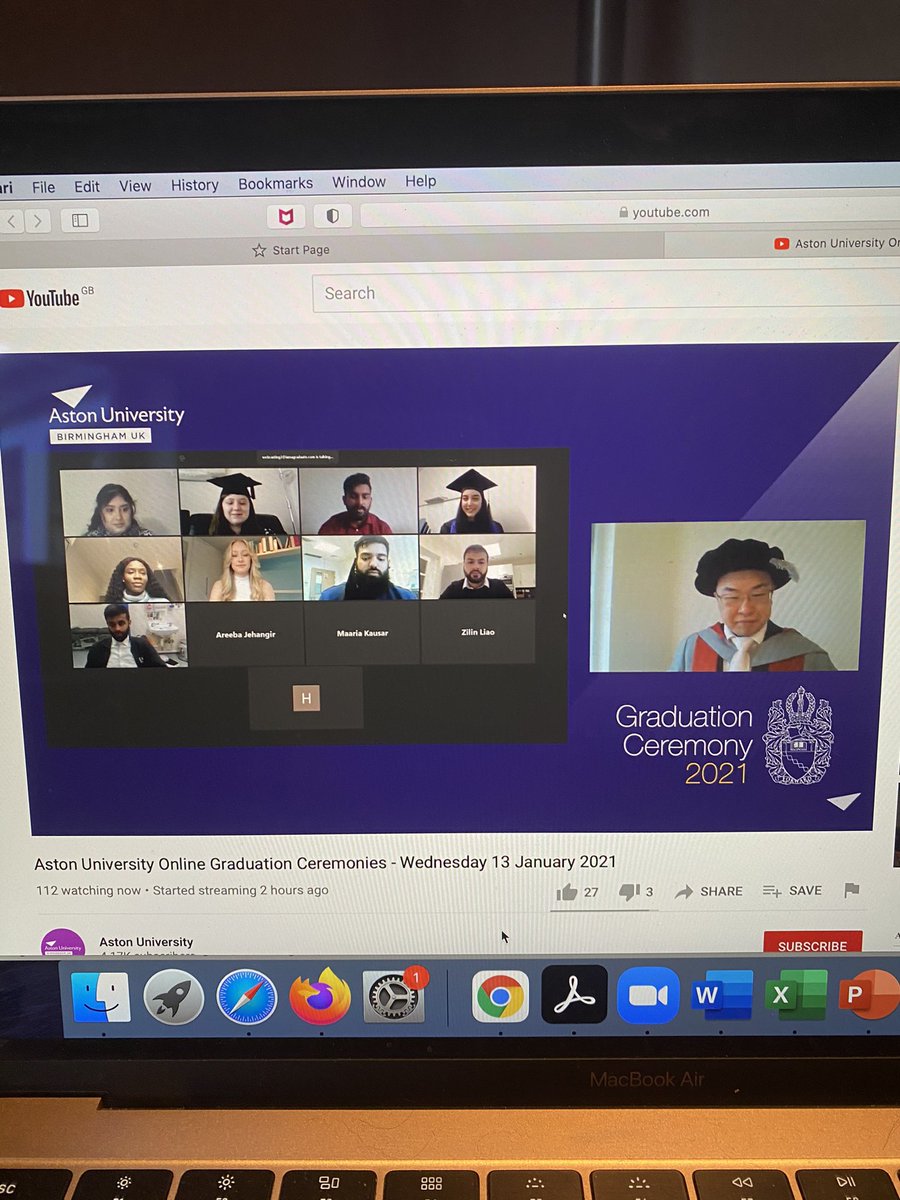Click Safari back arrow button

pyautogui.click(x=12, y=221)
